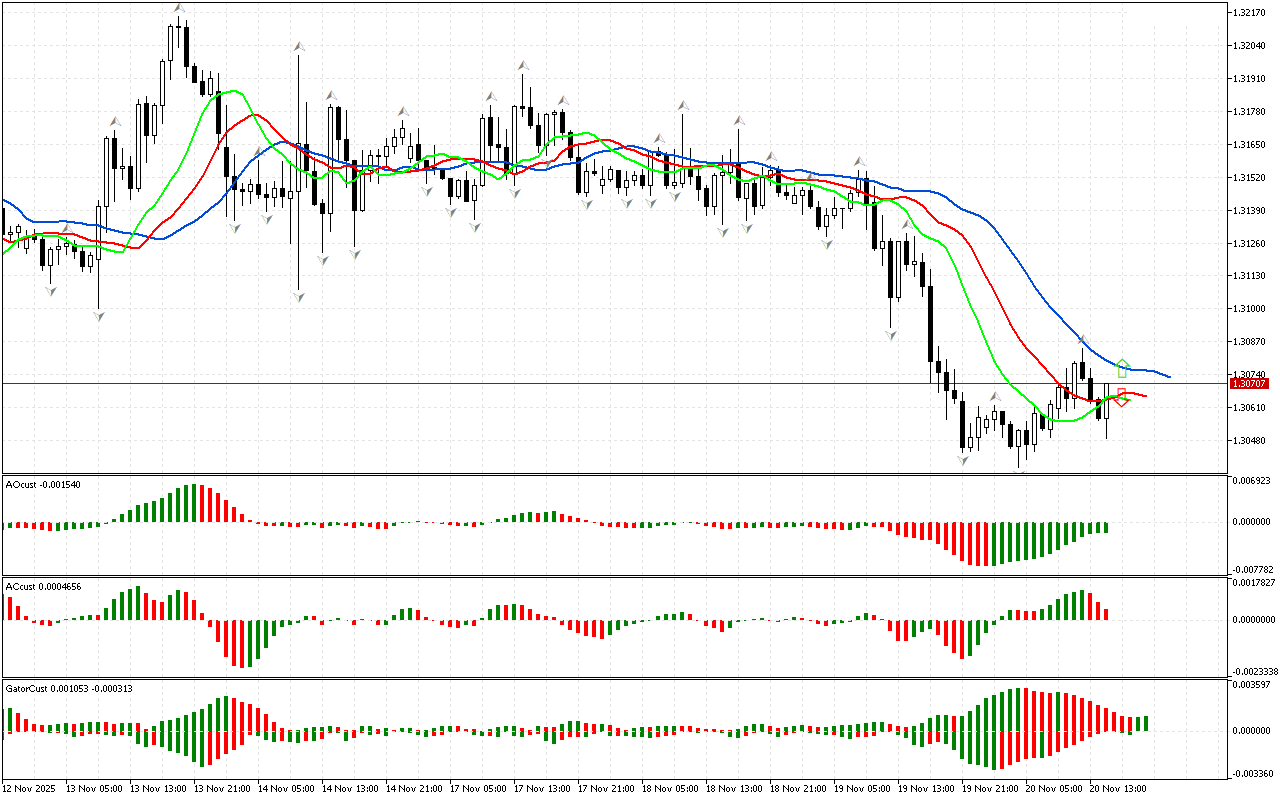1280x800 pixels.
Task: Click the 1.32170 price scale label
Action: coord(1250,13)
